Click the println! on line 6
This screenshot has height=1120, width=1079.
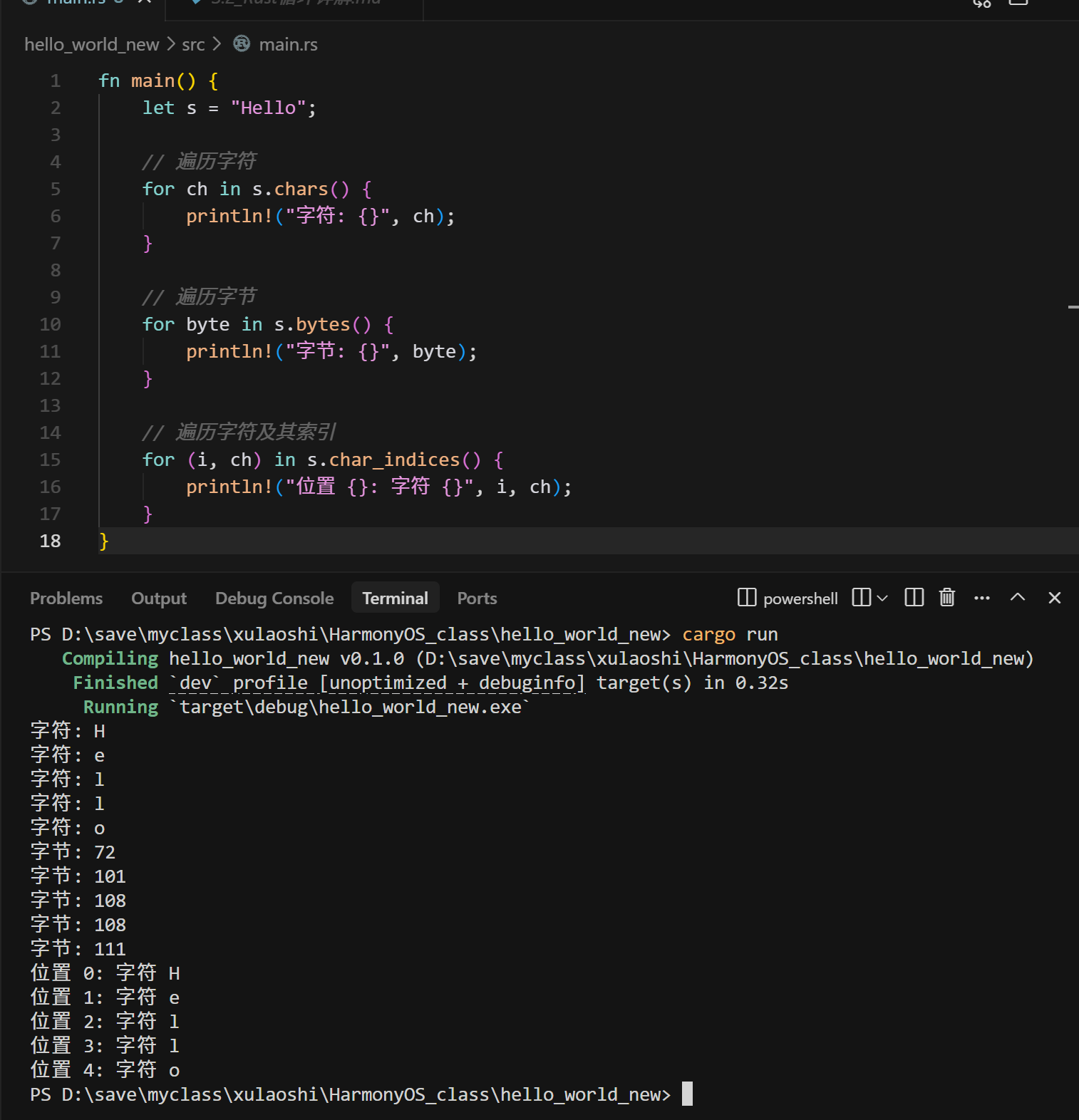(x=229, y=217)
